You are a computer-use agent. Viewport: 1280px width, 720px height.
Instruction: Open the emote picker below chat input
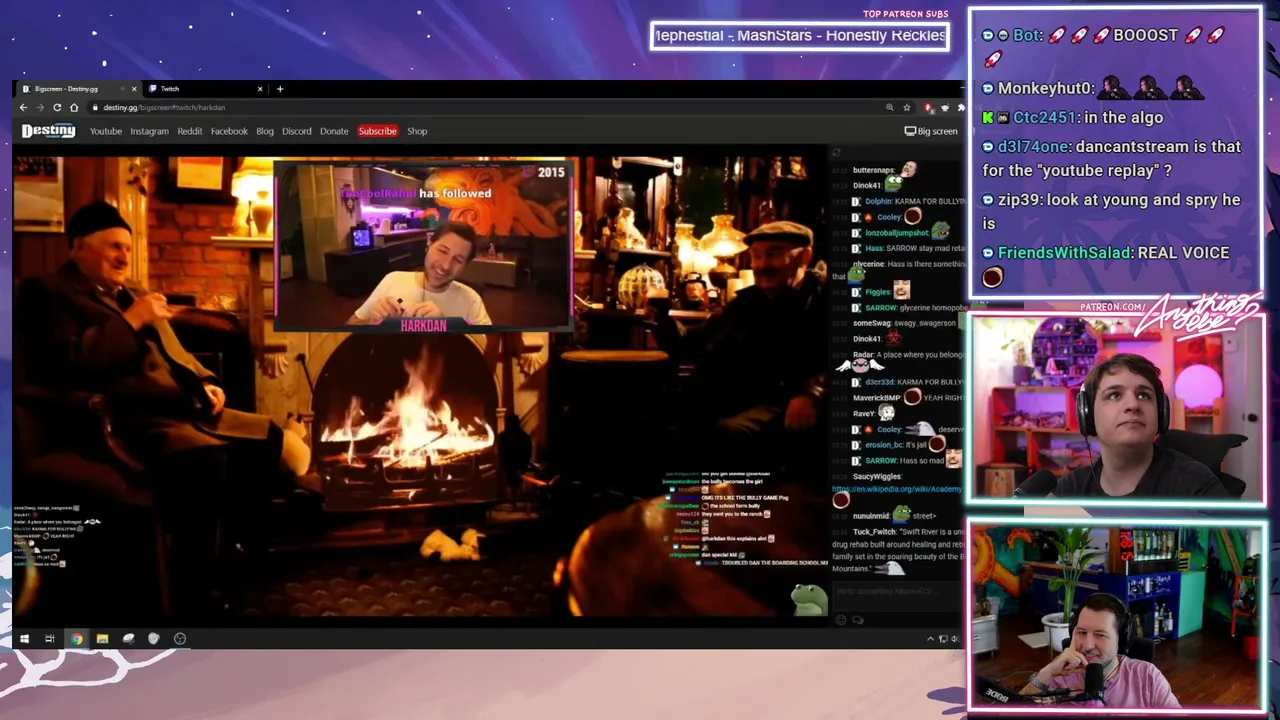(841, 620)
